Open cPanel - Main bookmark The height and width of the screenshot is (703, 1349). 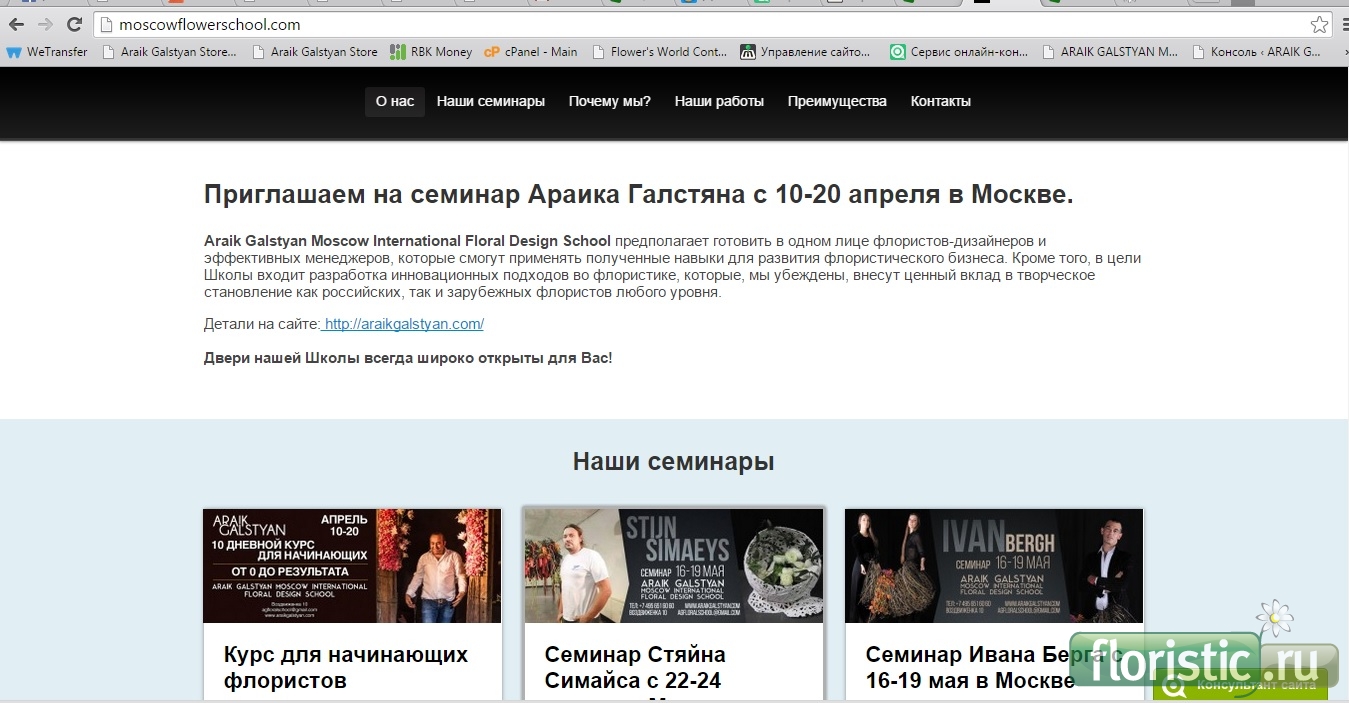click(531, 52)
